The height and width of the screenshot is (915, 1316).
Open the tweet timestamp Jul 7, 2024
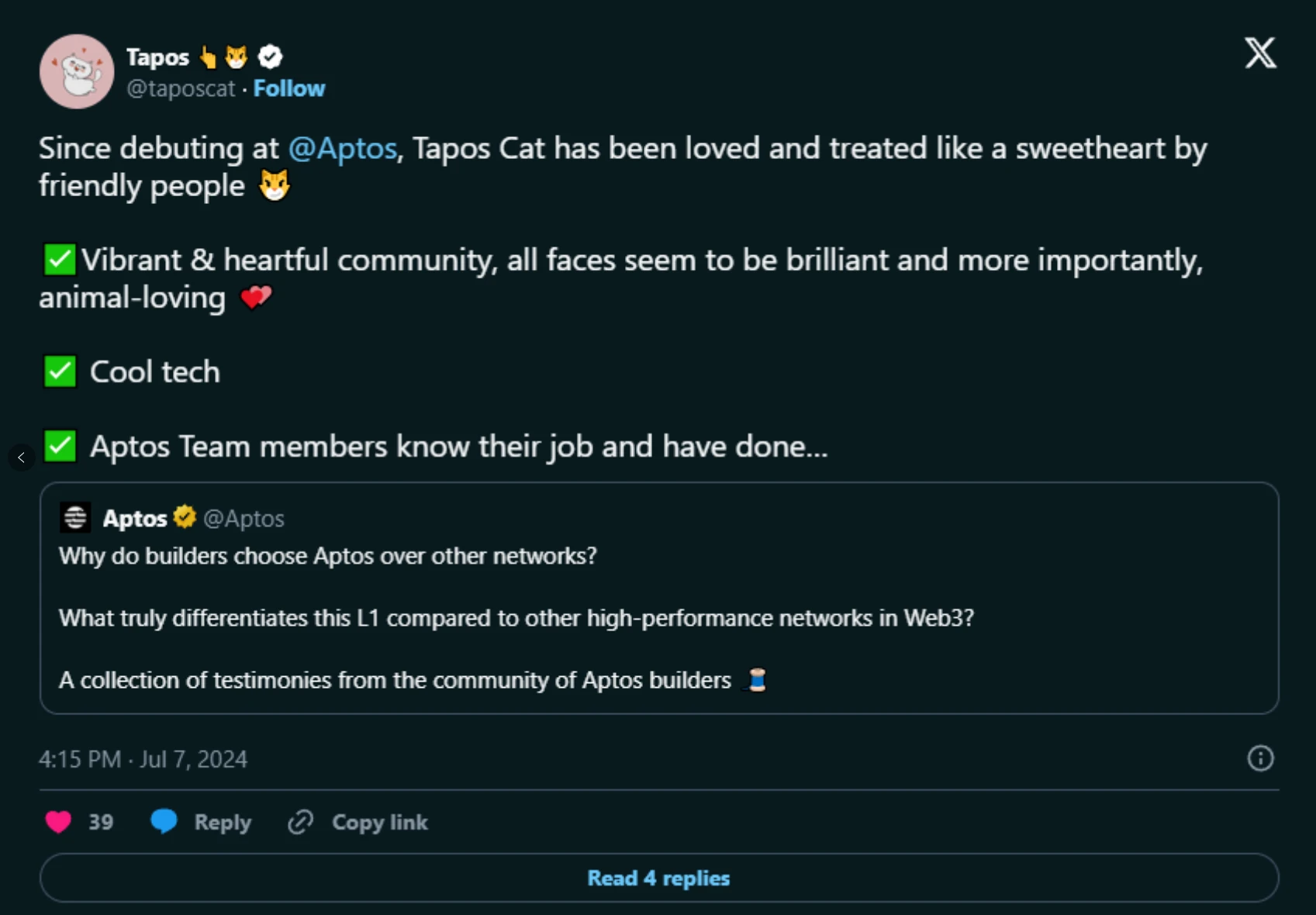pos(143,758)
